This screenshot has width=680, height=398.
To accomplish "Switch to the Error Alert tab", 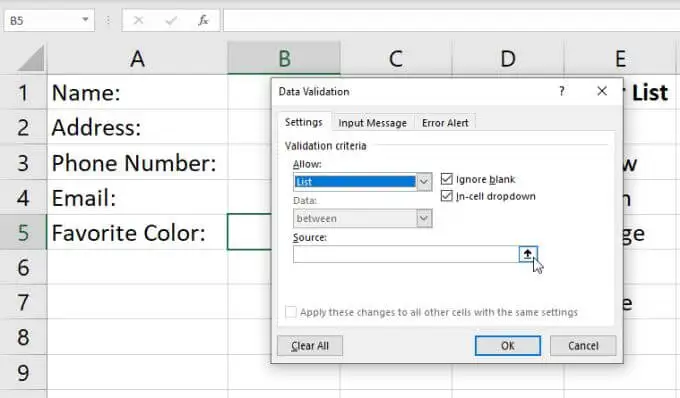I will (x=445, y=123).
